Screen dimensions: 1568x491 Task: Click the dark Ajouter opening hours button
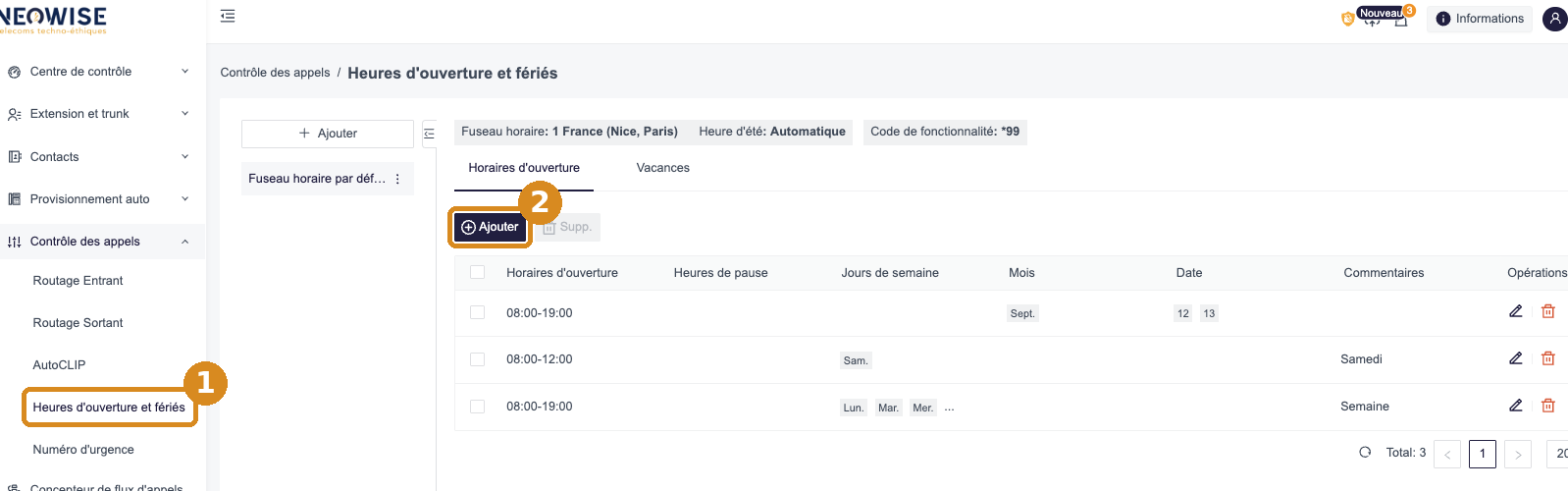coord(490,227)
